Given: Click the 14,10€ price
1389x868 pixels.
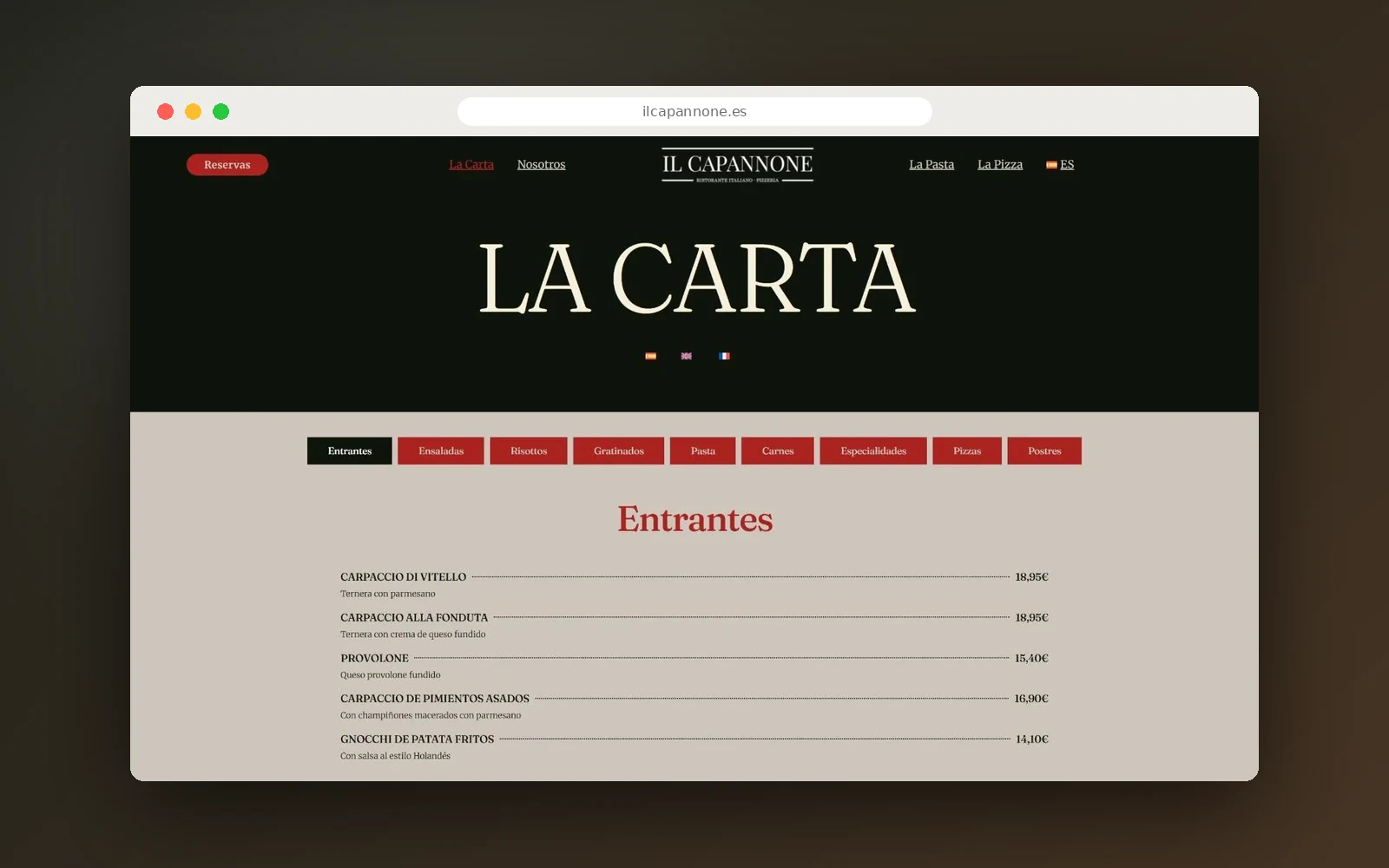Looking at the screenshot, I should 1032,739.
